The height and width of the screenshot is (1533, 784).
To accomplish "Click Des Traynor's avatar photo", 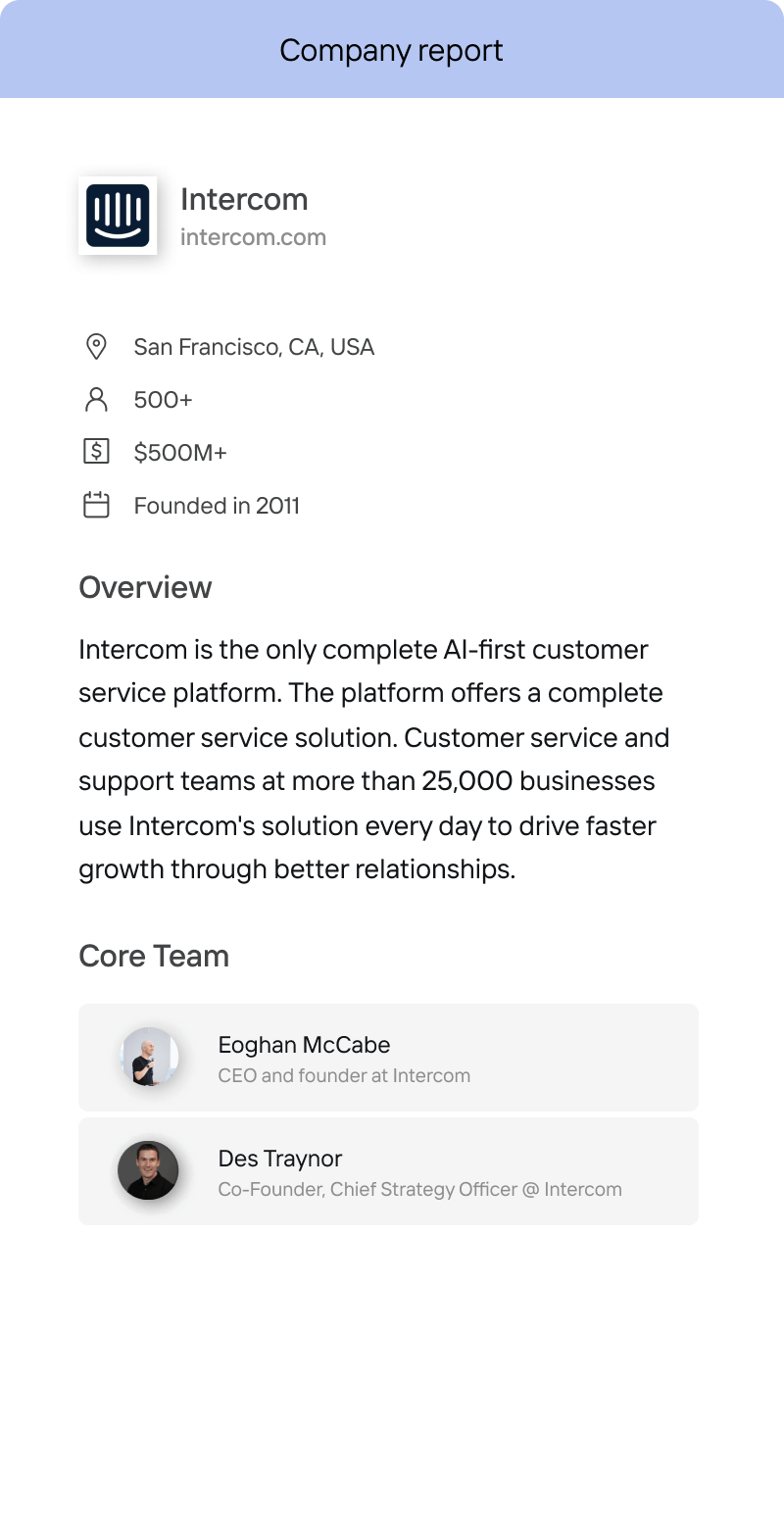I will (148, 1170).
